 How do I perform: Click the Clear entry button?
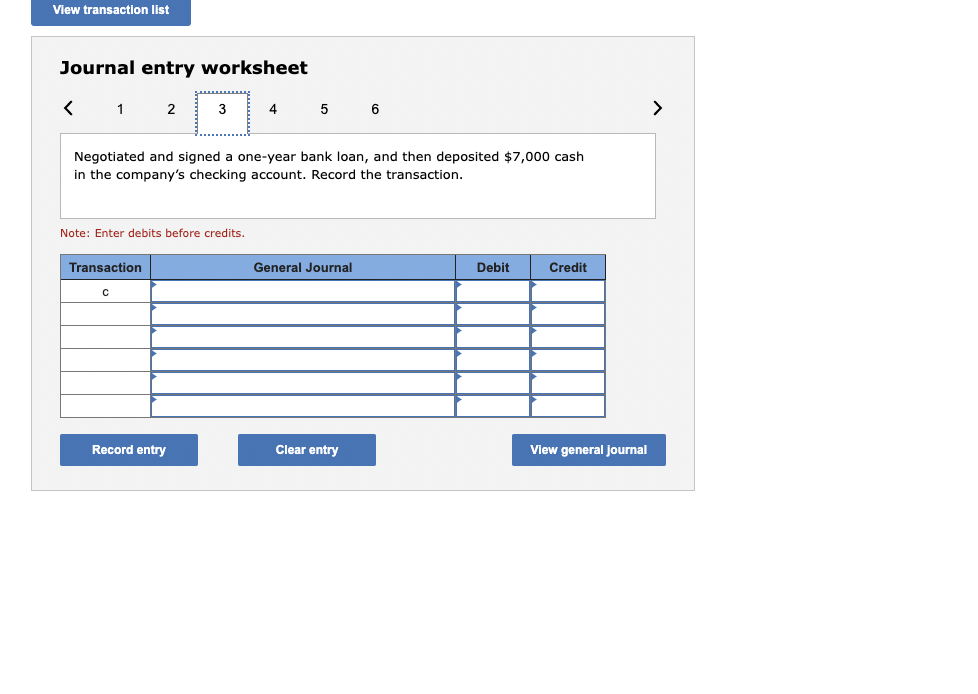tap(307, 450)
